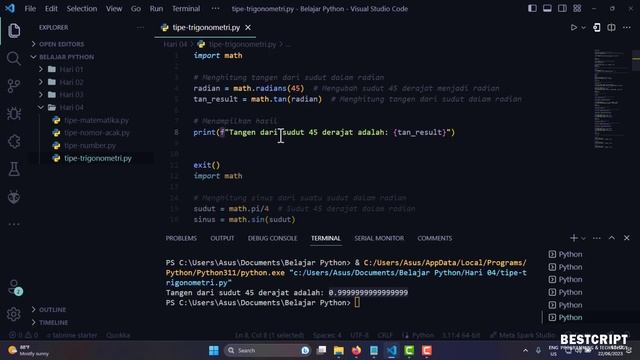
Task: Open Customize Layout icon in title bar
Action: (x=577, y=8)
